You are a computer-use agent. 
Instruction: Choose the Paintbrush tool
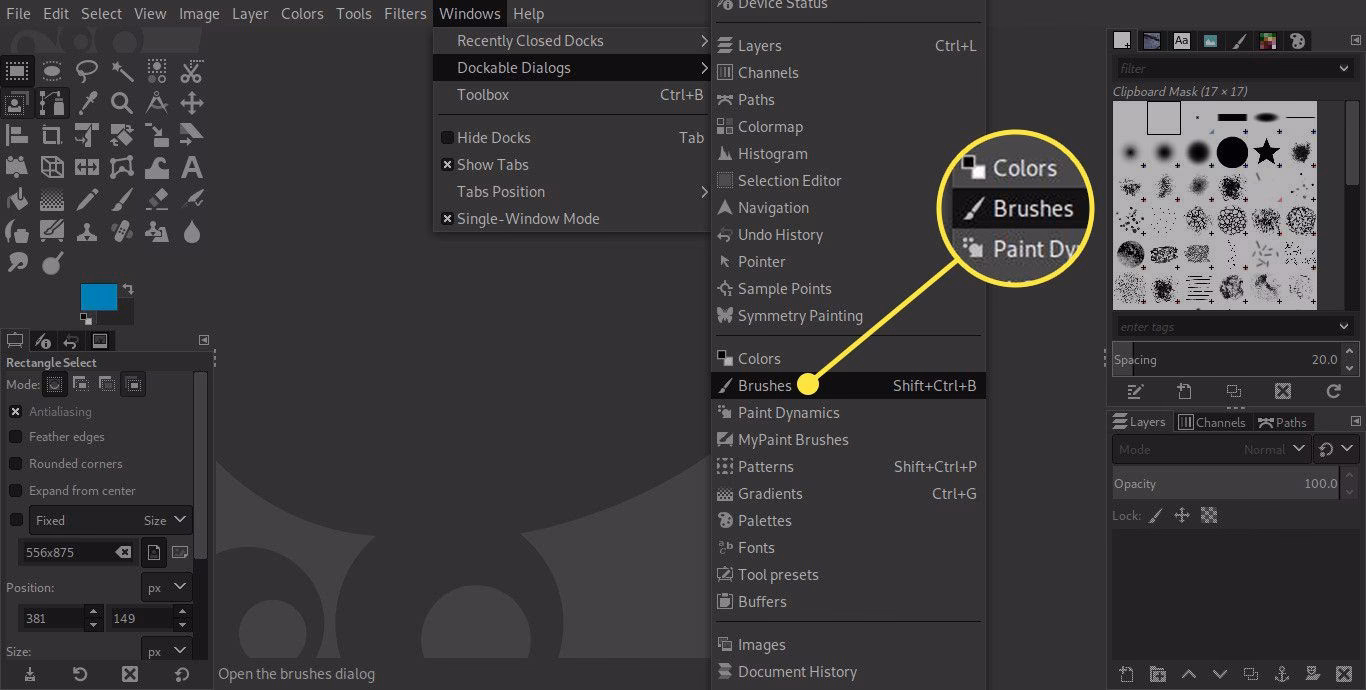click(x=121, y=198)
